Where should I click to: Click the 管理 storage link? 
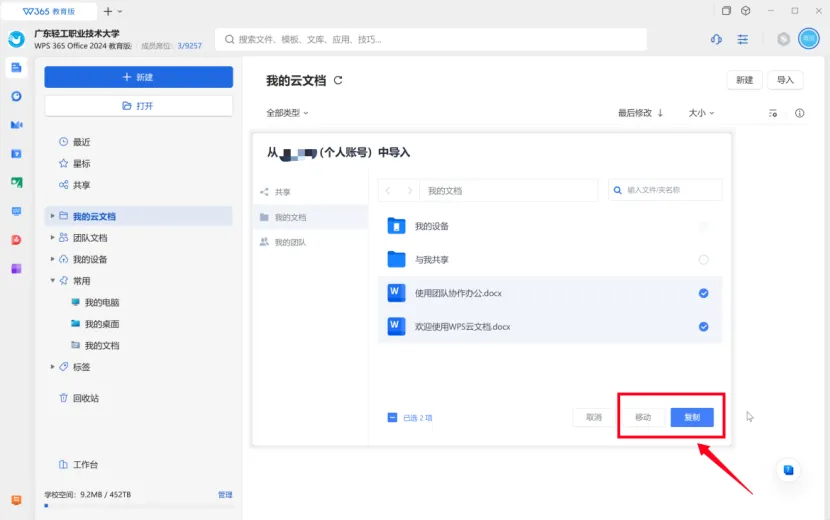225,495
